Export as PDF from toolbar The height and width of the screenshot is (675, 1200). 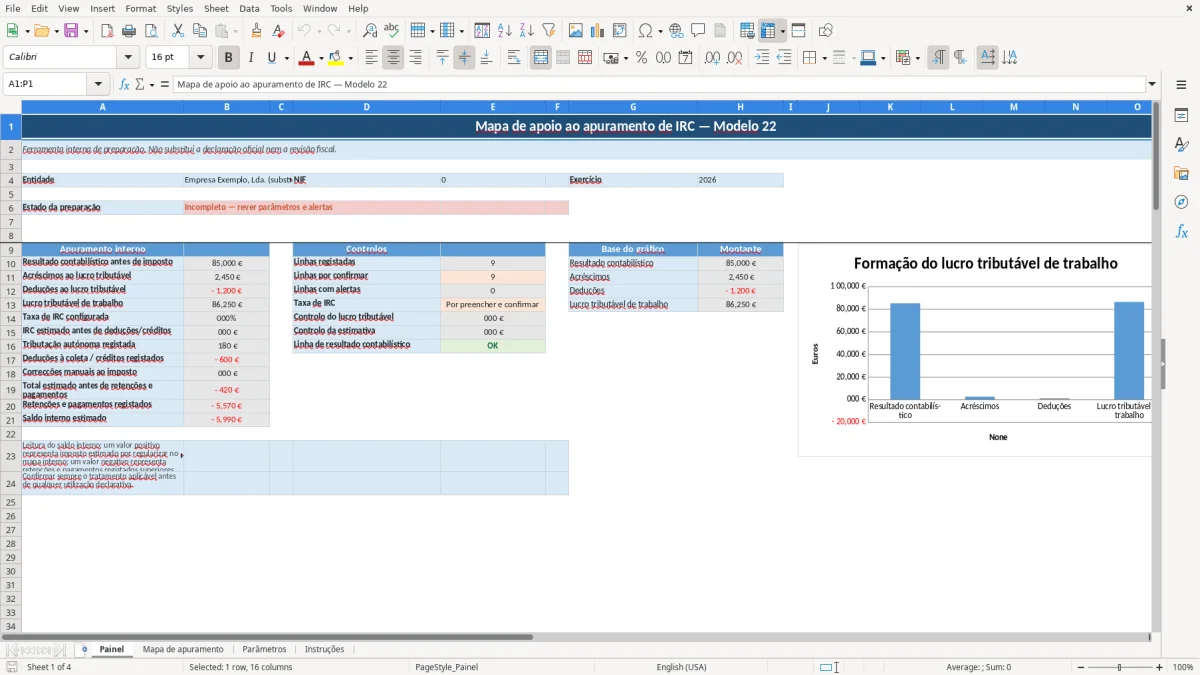tap(106, 31)
